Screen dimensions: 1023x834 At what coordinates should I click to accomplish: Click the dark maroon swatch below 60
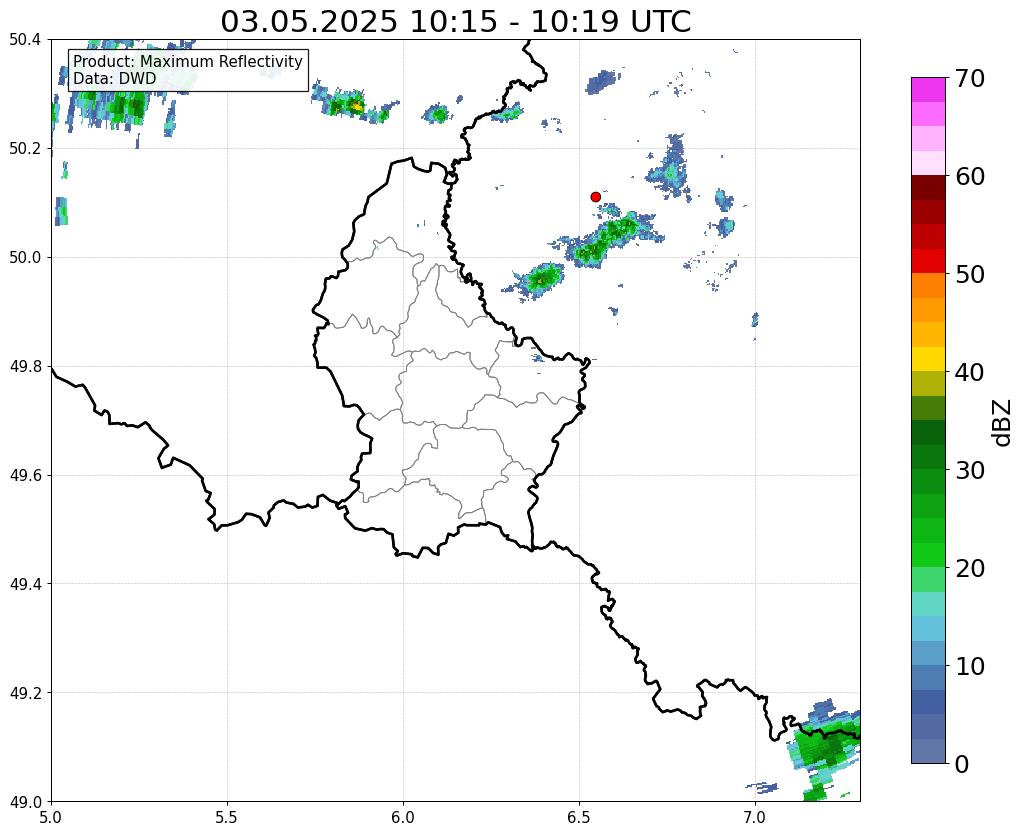click(x=928, y=188)
